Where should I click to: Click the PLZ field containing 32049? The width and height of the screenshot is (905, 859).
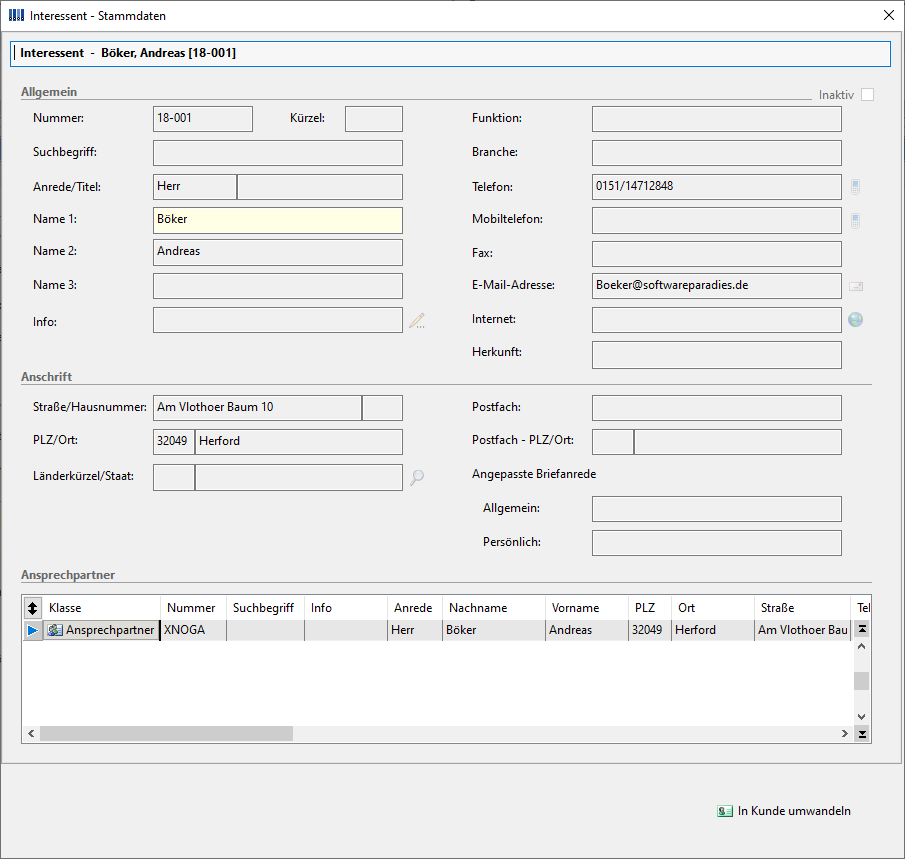coord(174,442)
